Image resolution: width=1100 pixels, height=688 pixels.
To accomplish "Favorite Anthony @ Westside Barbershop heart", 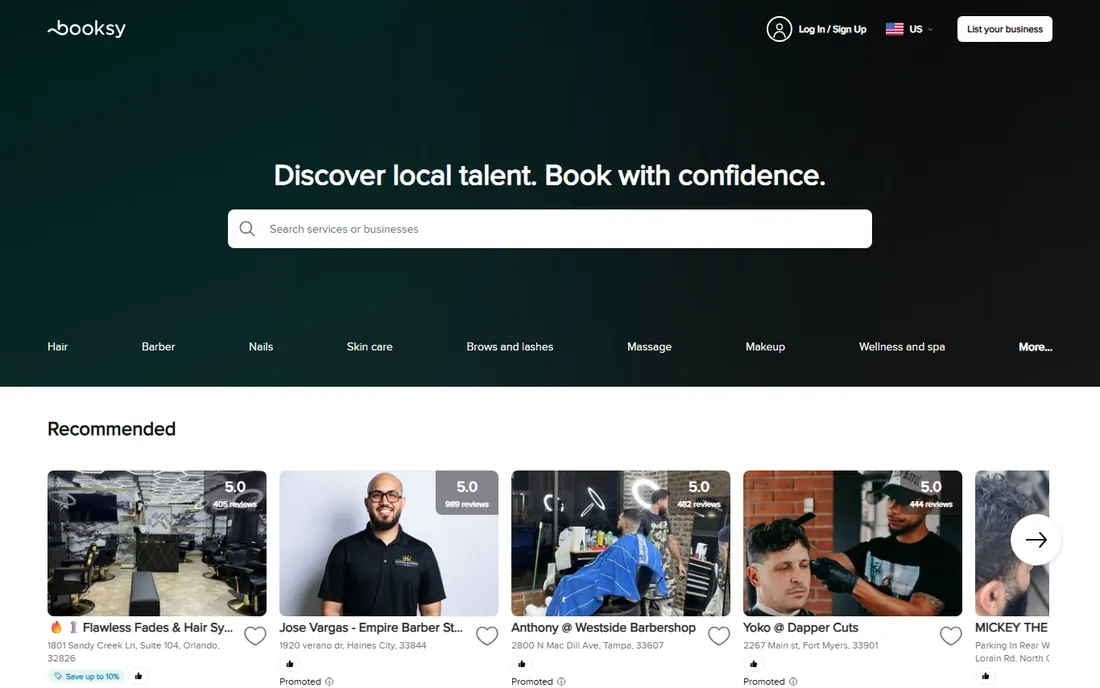I will tap(719, 635).
